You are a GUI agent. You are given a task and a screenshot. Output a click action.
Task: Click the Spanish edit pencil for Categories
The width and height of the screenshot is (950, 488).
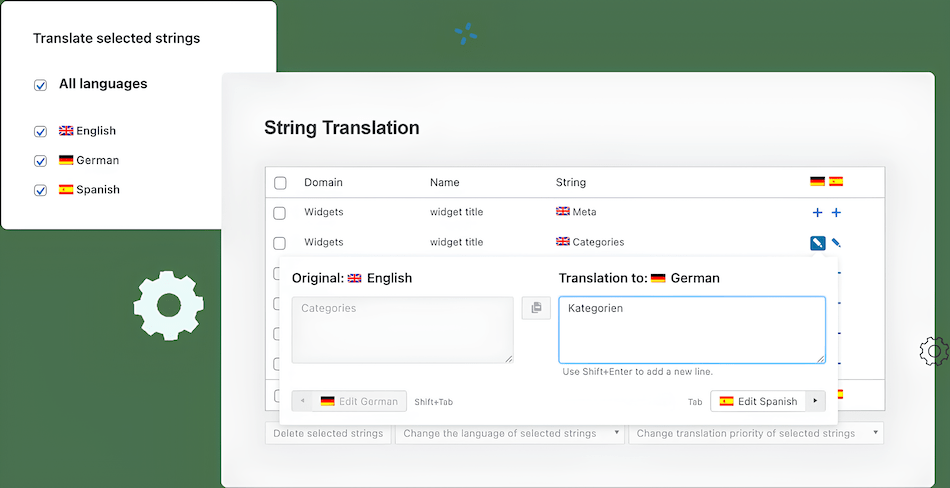[x=836, y=243]
